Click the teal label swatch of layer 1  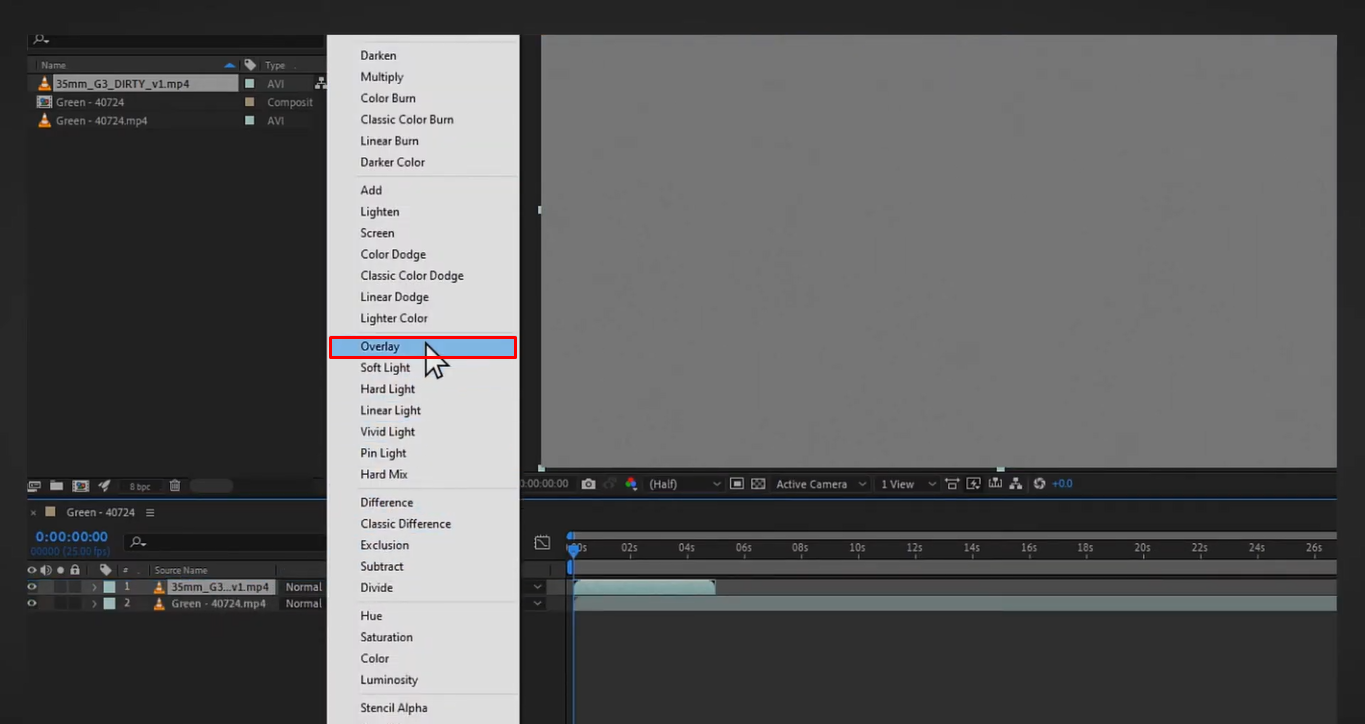coord(110,587)
